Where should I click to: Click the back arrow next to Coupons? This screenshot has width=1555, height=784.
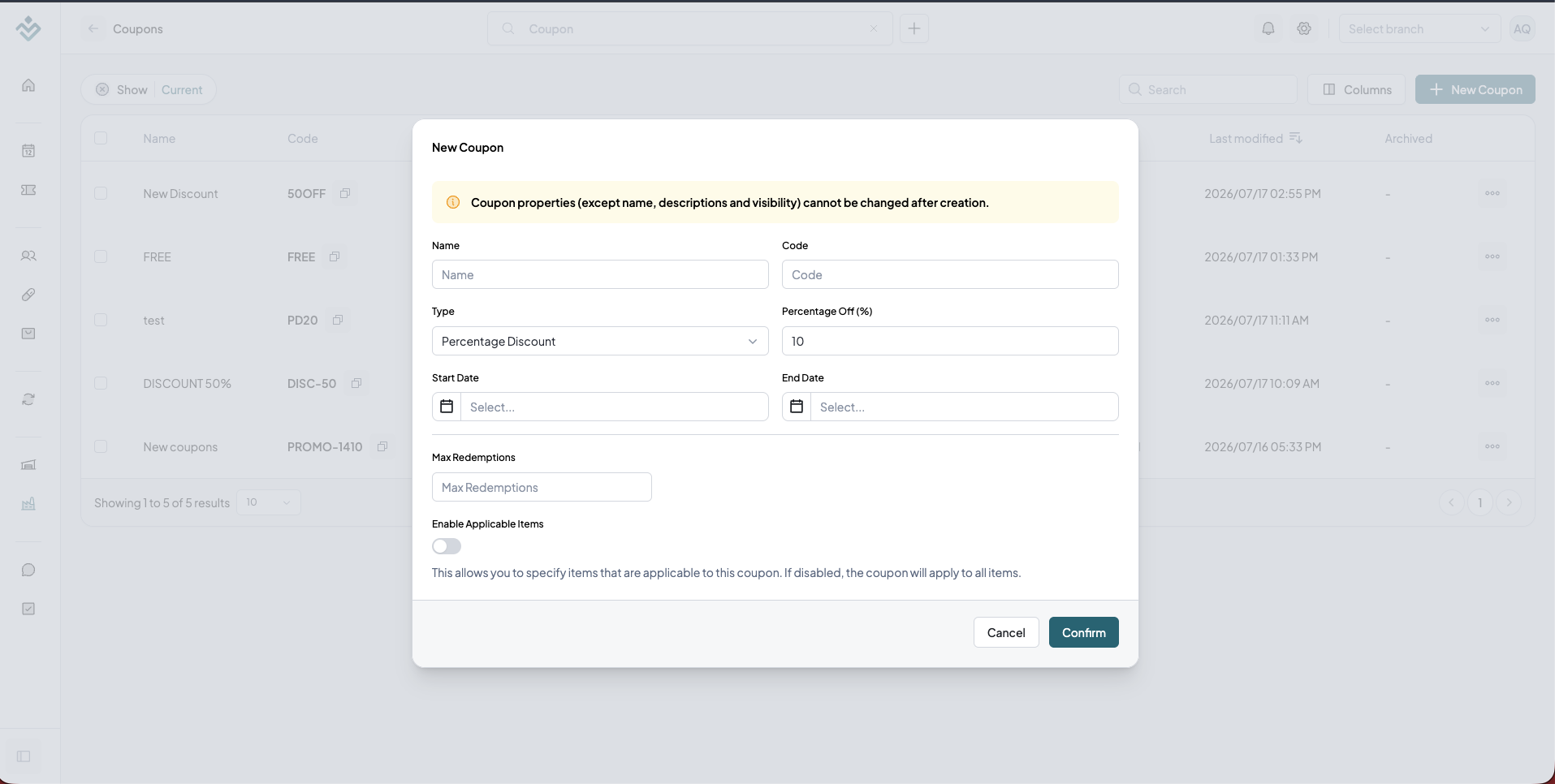click(x=93, y=28)
